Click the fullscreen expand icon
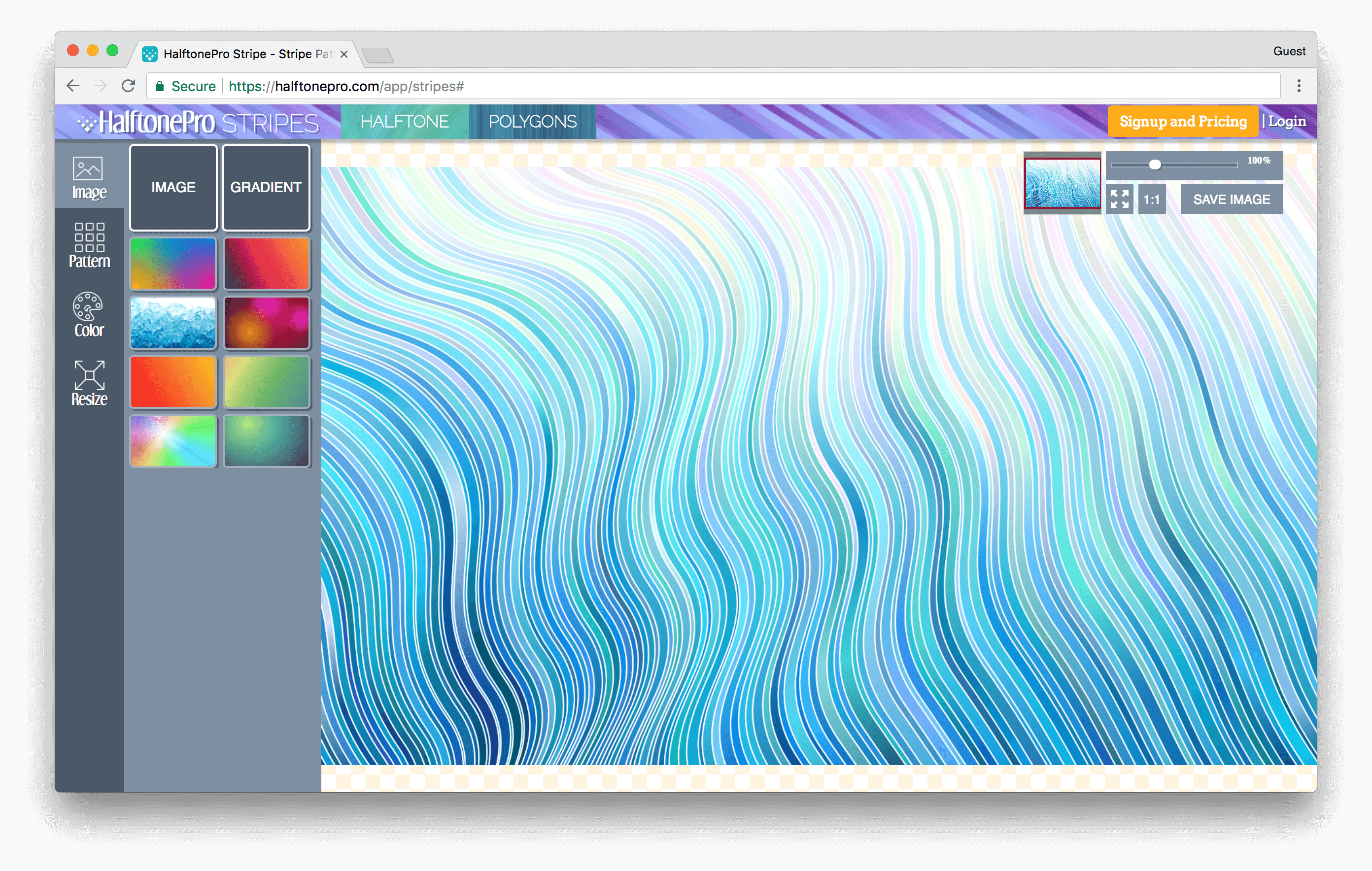Screen dimensions: 1372x871 click(x=1120, y=199)
